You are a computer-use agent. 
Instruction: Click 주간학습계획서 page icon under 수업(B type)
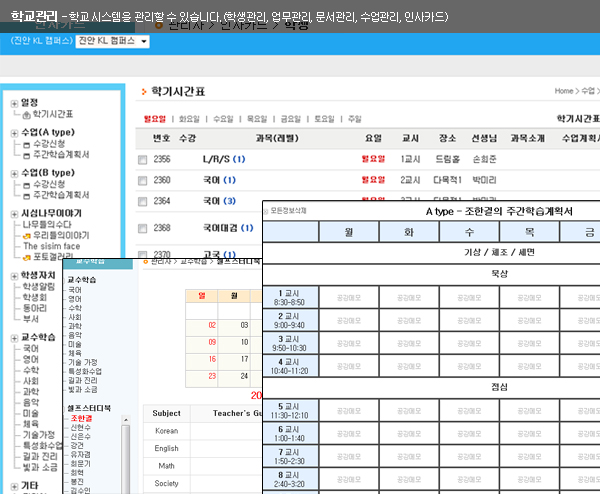pos(26,195)
